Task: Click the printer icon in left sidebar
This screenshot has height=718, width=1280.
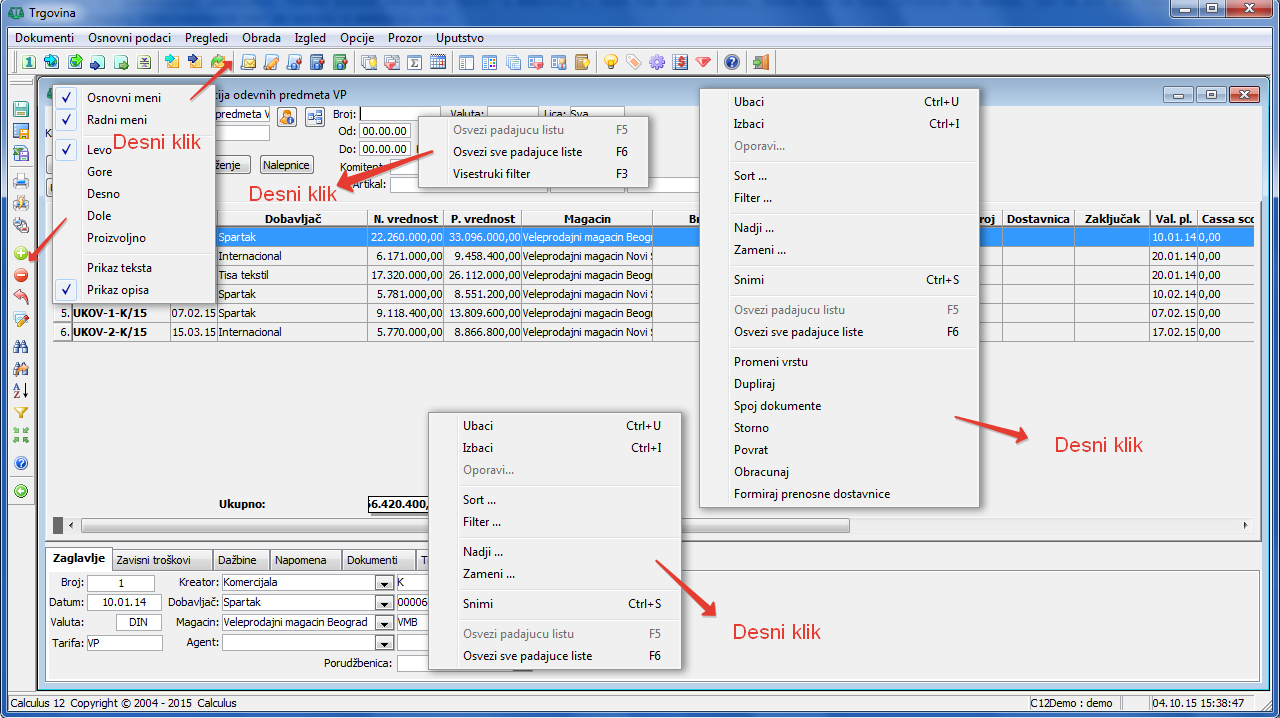Action: point(21,182)
